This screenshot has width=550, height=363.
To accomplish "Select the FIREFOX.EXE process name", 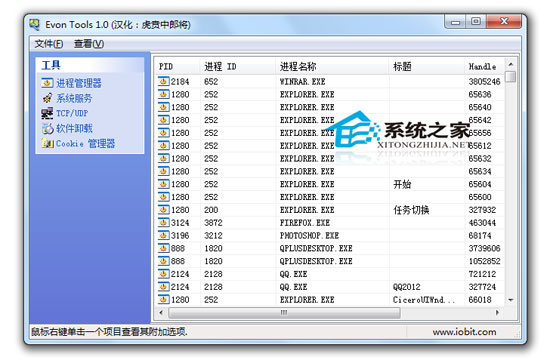I will point(305,223).
